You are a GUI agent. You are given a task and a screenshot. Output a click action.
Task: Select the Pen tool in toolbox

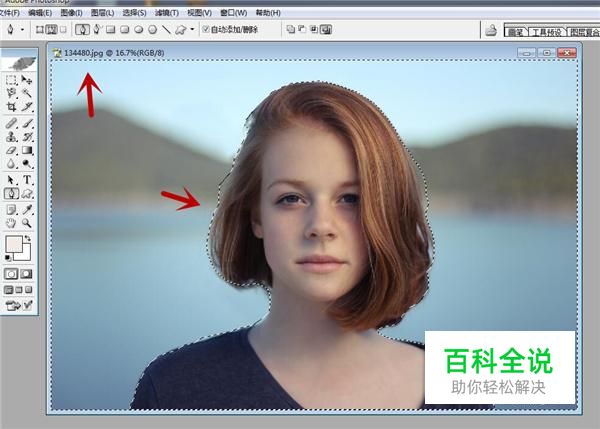click(x=11, y=194)
